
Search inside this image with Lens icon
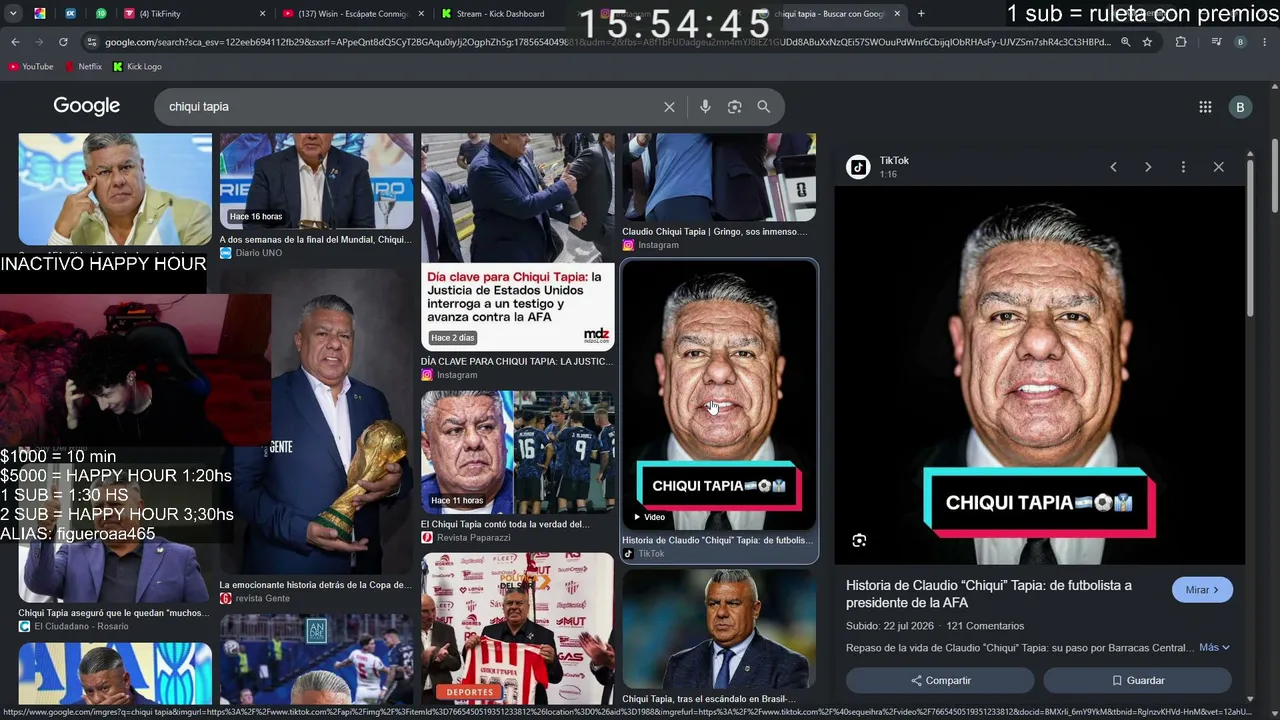859,541
